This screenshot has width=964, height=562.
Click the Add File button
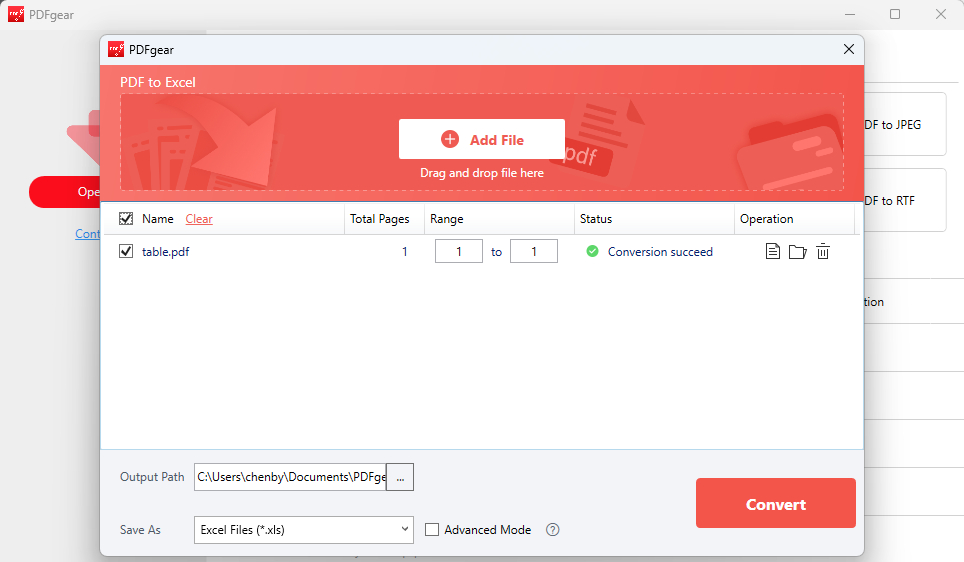482,139
